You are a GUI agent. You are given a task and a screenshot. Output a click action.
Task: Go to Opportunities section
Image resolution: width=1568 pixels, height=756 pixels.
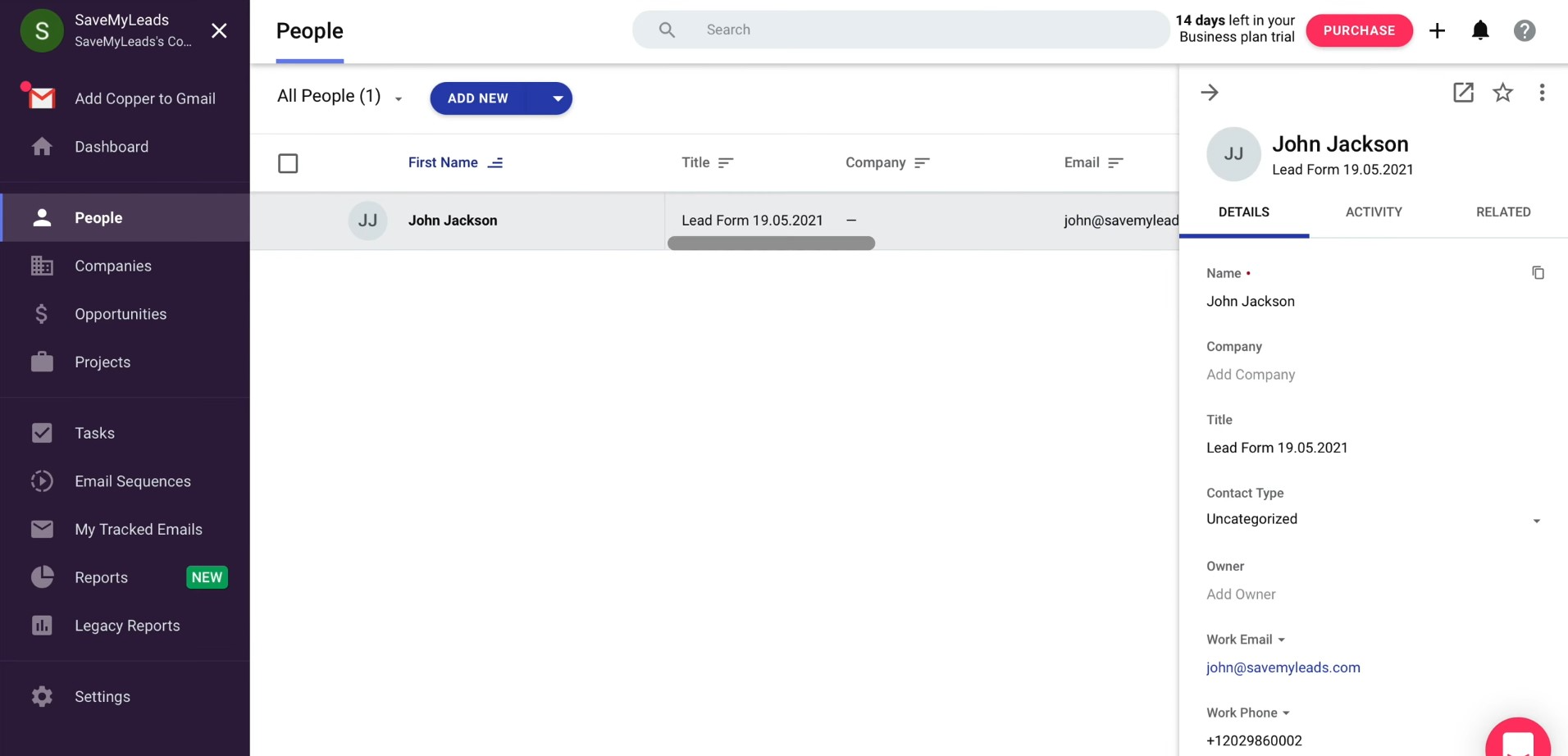point(126,314)
